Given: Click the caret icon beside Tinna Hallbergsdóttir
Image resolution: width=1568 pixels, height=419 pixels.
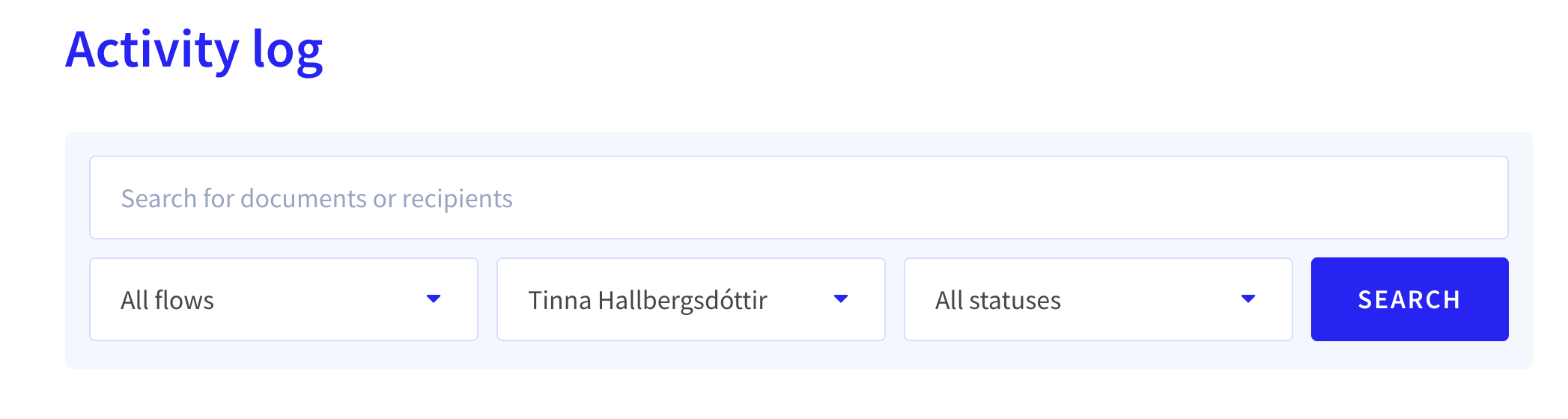Looking at the screenshot, I should pos(841,299).
